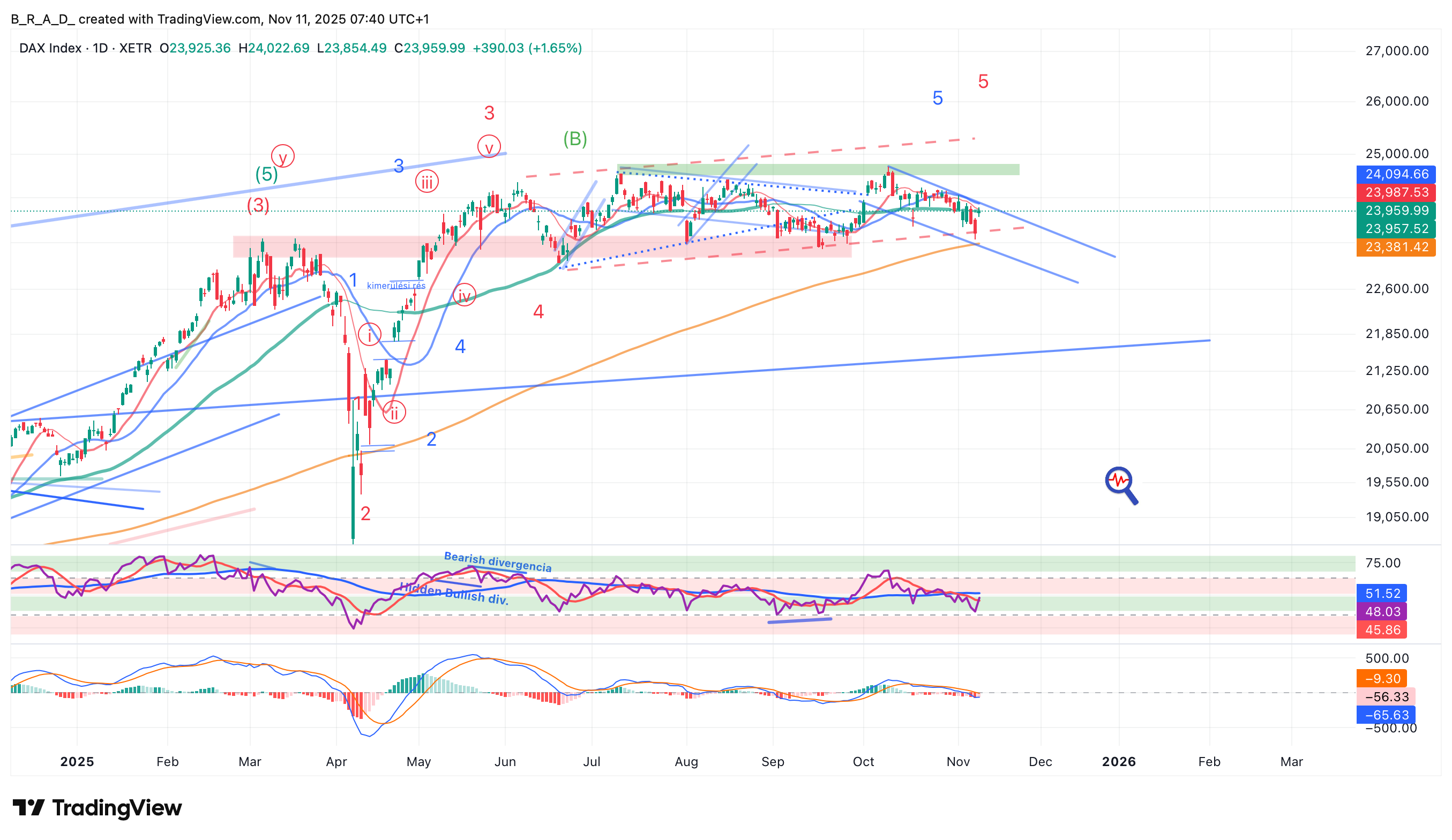Click the kimerülési rés gap annotation
This screenshot has width=1452, height=840.
pyautogui.click(x=396, y=286)
